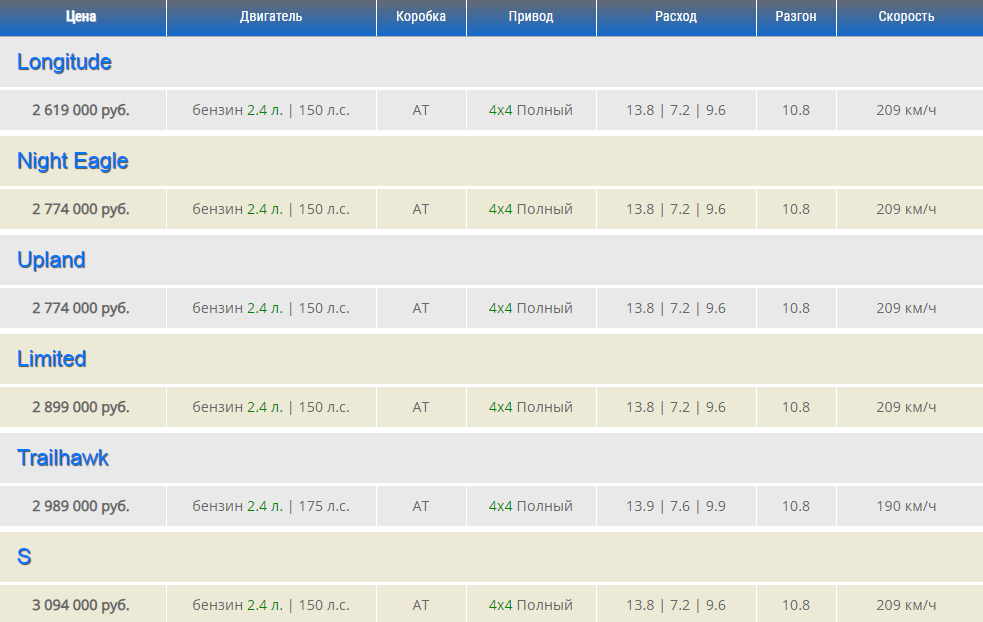Image resolution: width=983 pixels, height=622 pixels.
Task: Click the Longitude engine cell бензин 2.4 л.
Action: [x=271, y=110]
